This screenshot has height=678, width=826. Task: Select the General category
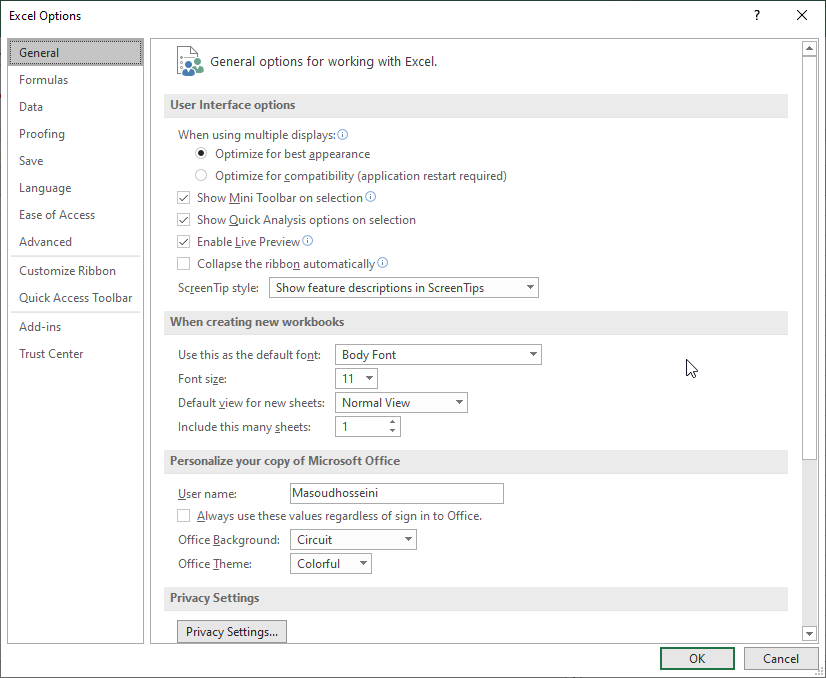click(x=75, y=53)
